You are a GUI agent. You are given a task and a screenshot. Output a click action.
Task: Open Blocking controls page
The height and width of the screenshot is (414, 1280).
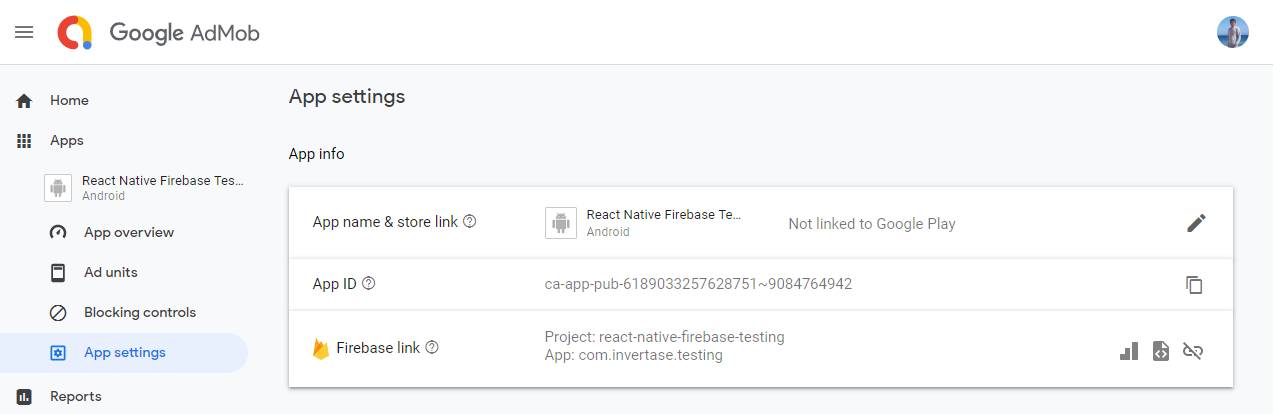point(139,312)
